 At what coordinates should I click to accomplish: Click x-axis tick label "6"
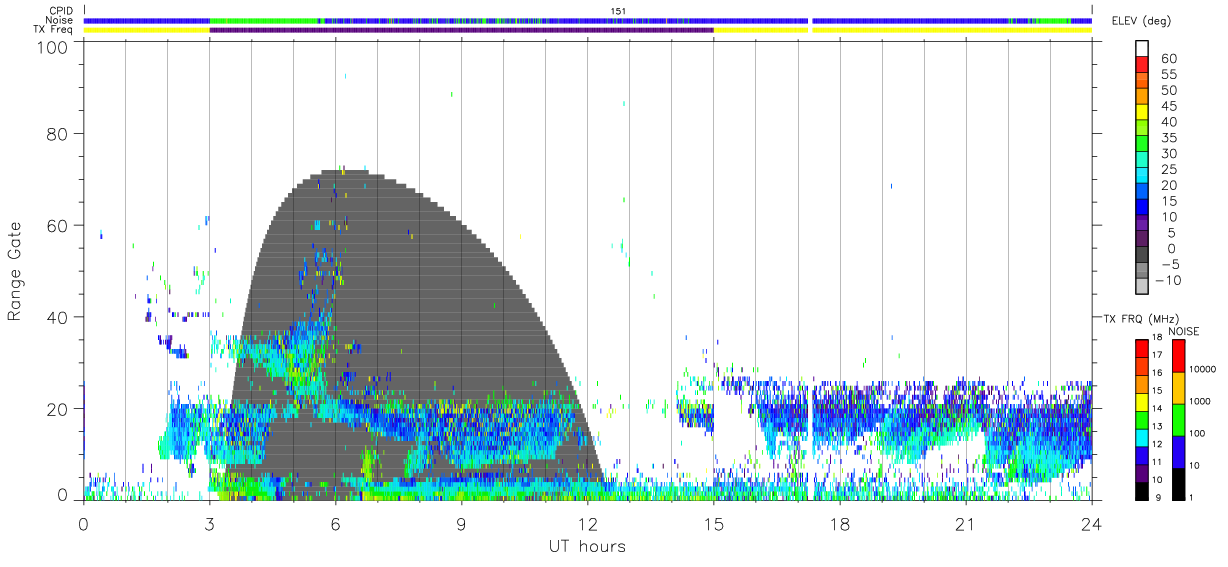tap(335, 523)
